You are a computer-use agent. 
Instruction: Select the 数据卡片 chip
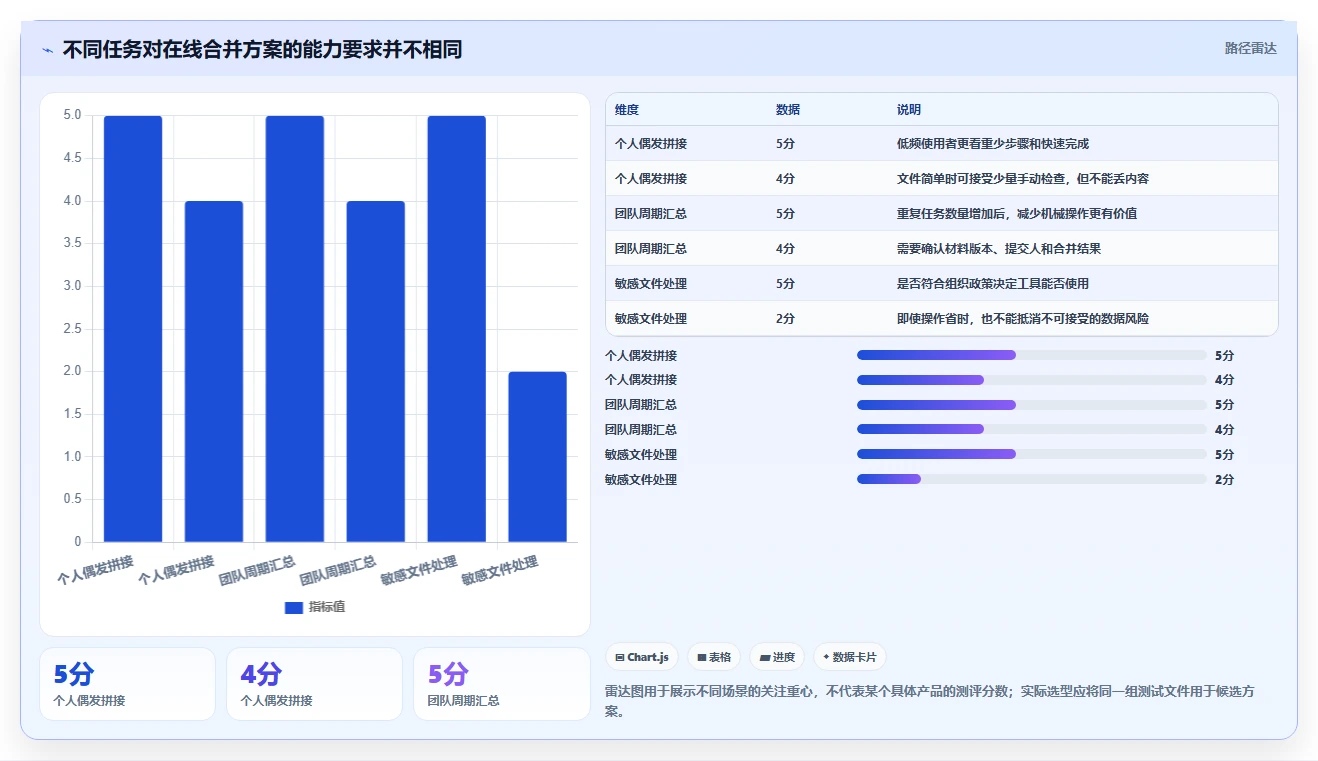click(849, 657)
